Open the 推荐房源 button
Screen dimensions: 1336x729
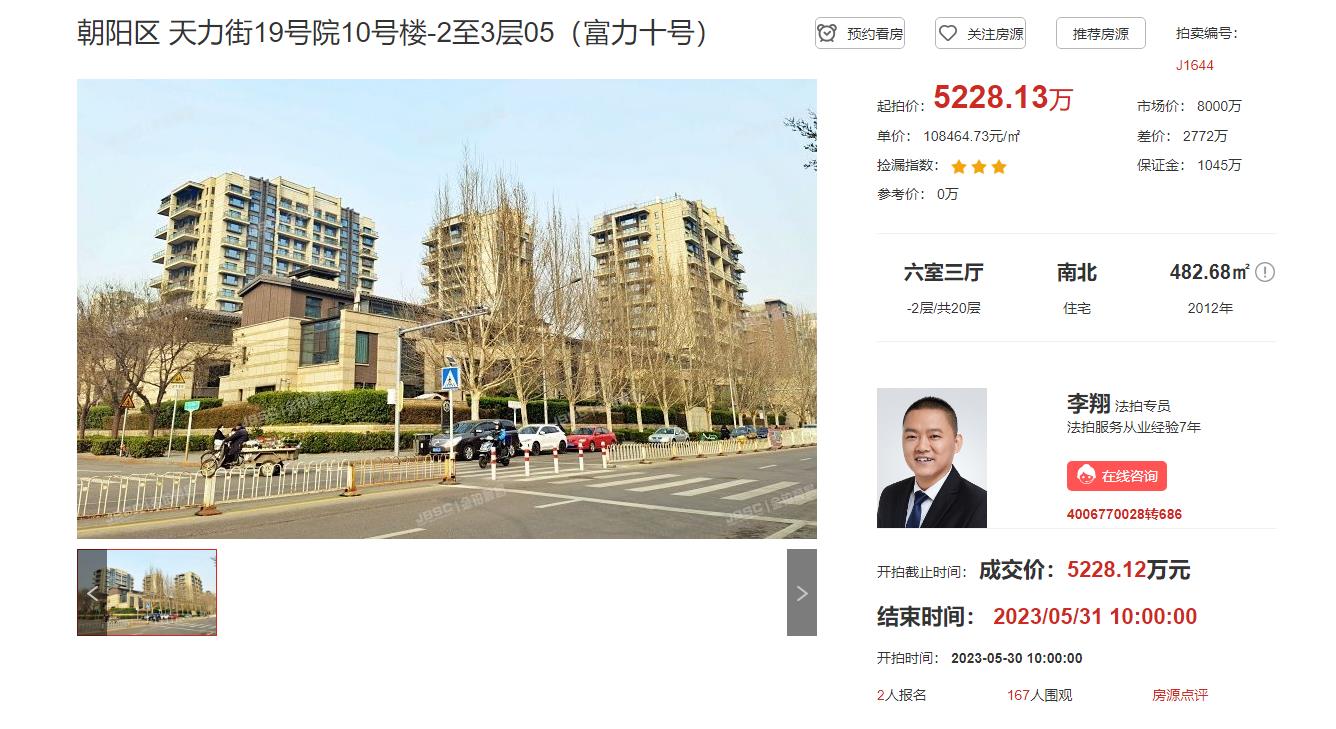pos(1101,33)
